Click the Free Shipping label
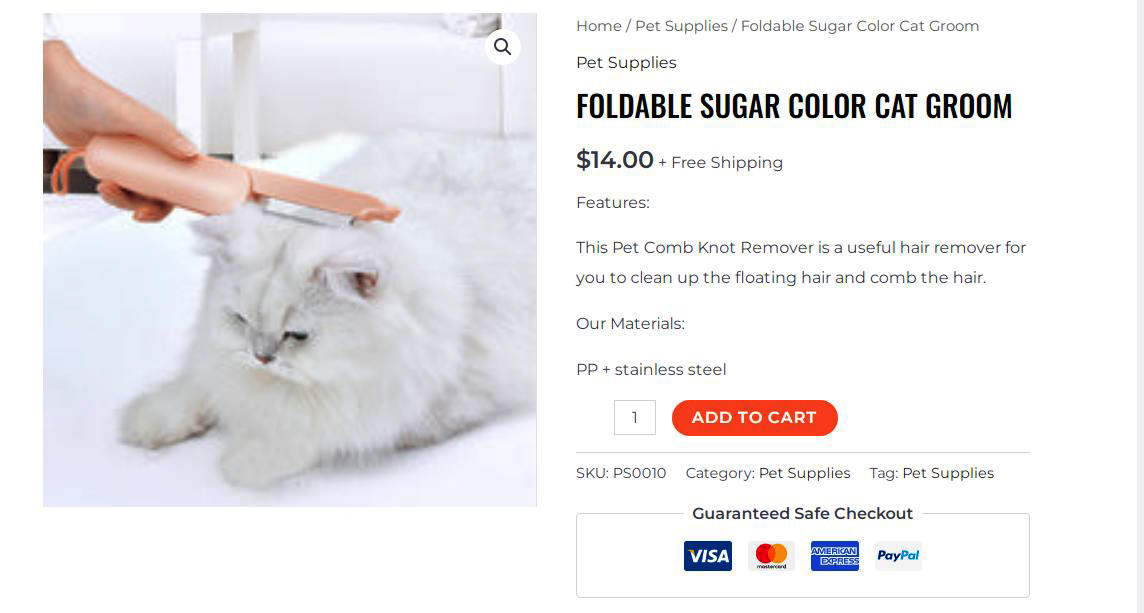The image size is (1144, 613). 726,163
